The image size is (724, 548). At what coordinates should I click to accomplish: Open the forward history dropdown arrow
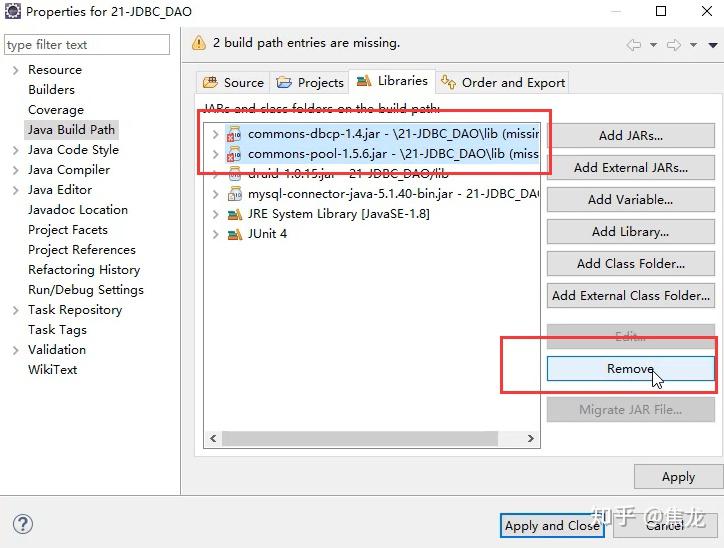pos(693,45)
